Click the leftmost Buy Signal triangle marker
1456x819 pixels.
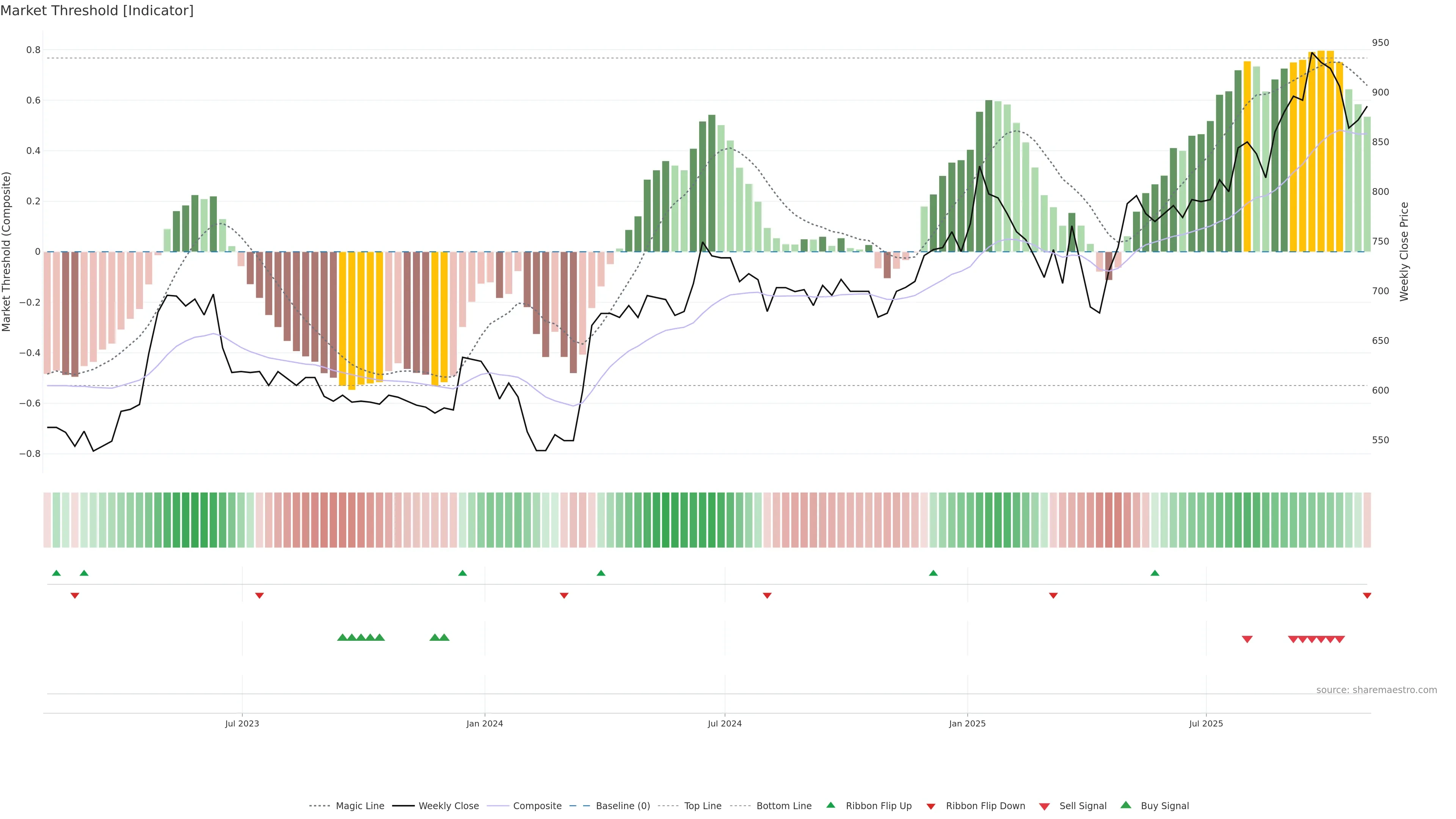[342, 637]
